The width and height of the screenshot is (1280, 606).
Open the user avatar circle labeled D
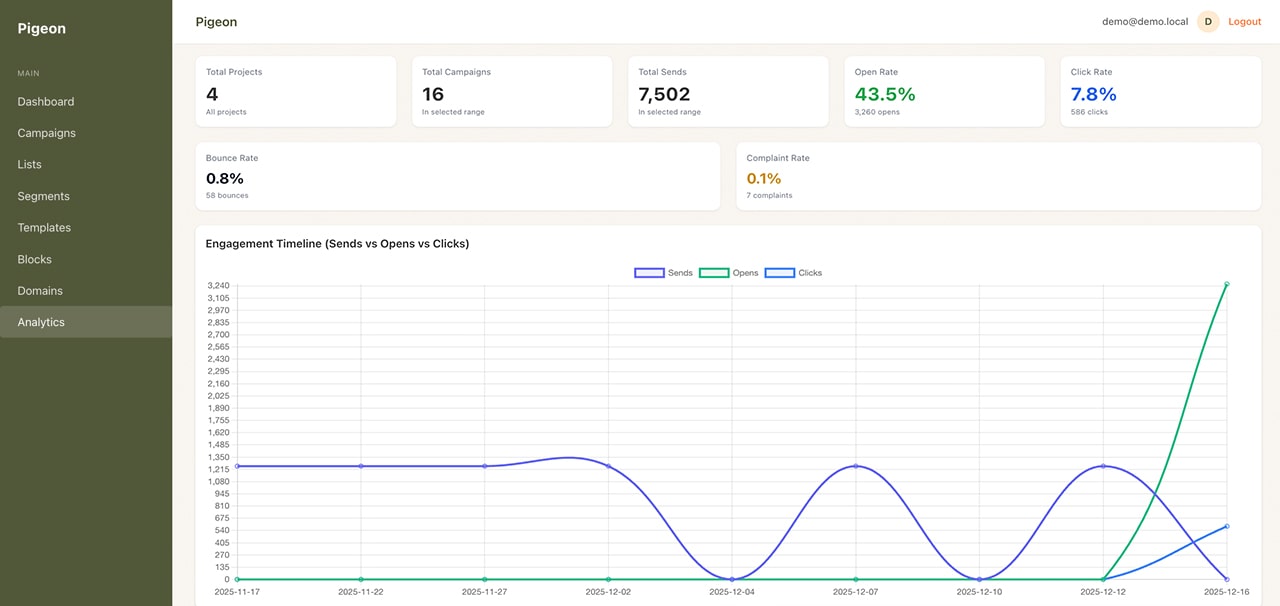point(1207,21)
